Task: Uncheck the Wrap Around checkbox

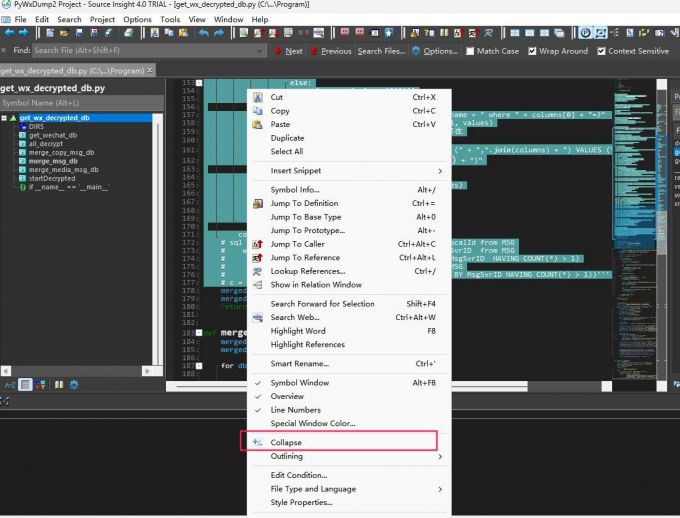Action: point(532,51)
